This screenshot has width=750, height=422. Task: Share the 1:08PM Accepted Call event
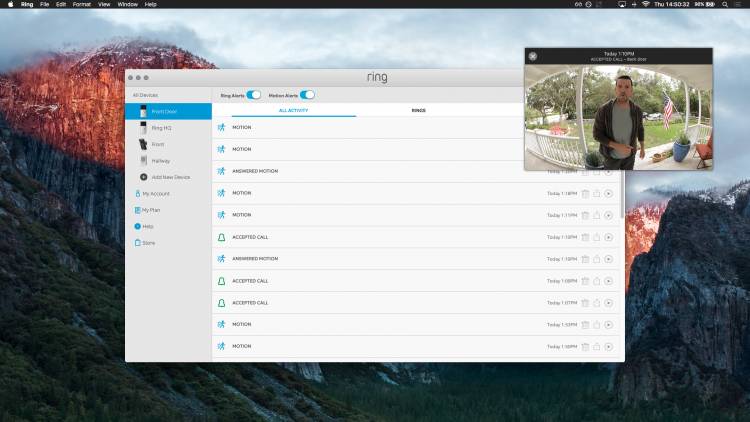tap(596, 281)
